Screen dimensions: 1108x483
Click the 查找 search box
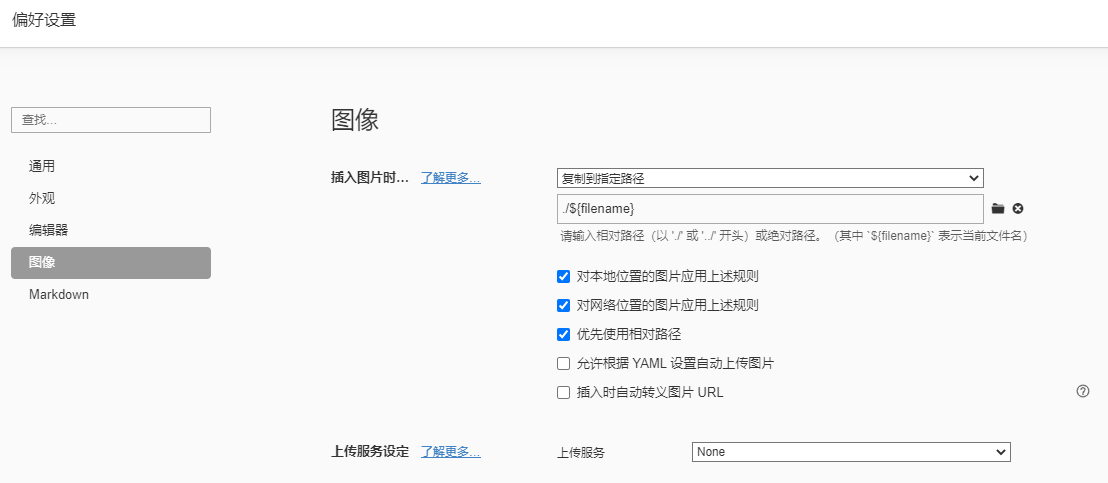[110, 120]
